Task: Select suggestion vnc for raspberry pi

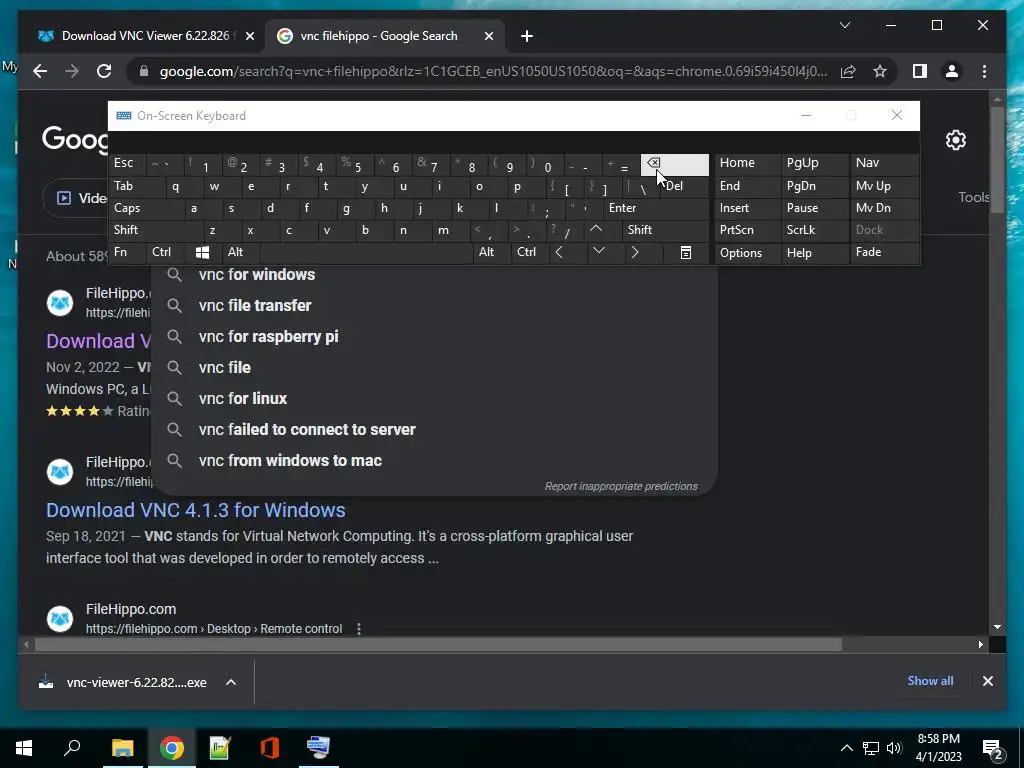Action: click(434, 336)
